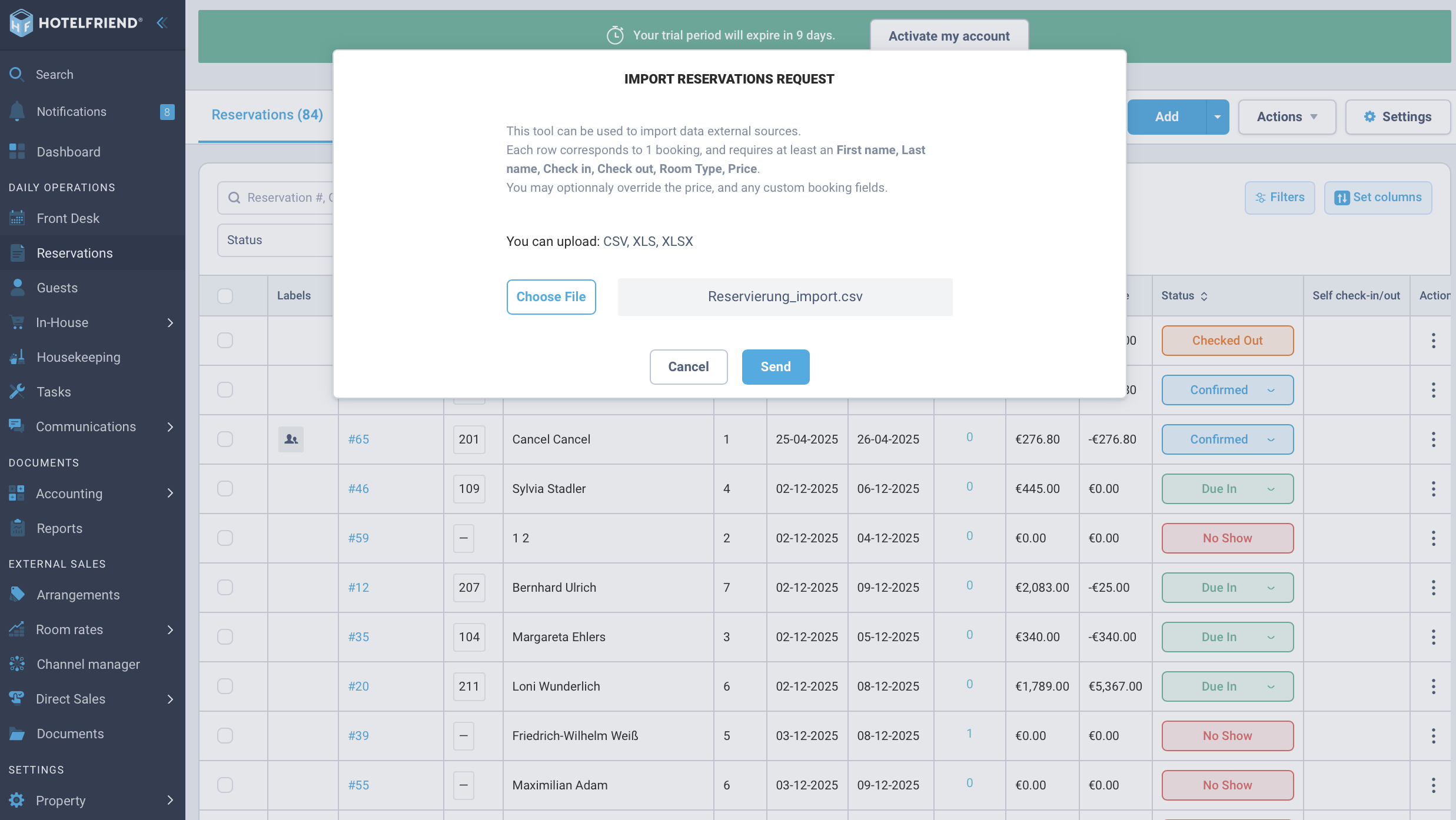
Task: Select the checkbox for reservation #12
Action: pyautogui.click(x=225, y=587)
